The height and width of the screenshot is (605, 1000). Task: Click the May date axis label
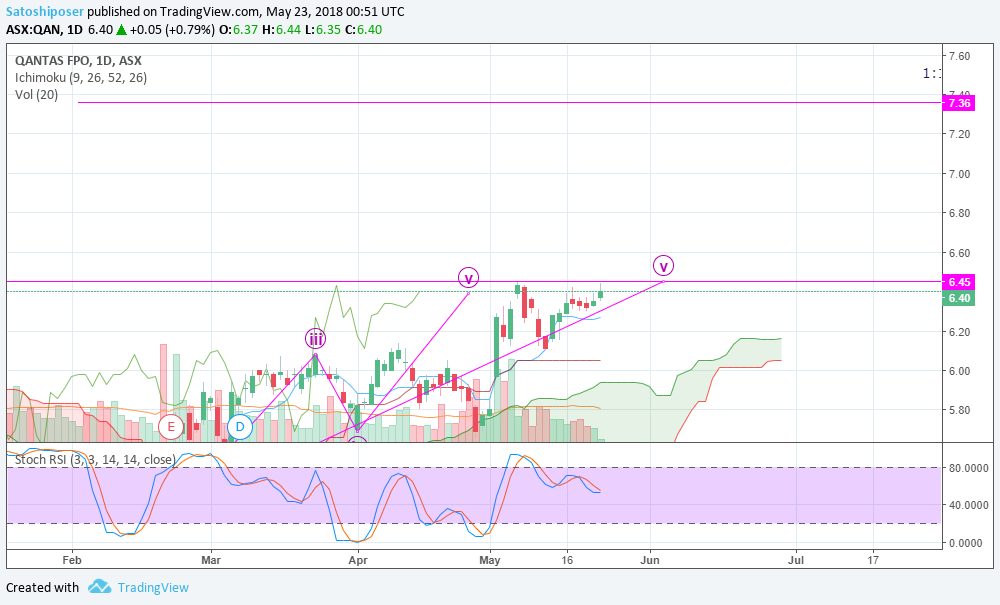coord(490,560)
